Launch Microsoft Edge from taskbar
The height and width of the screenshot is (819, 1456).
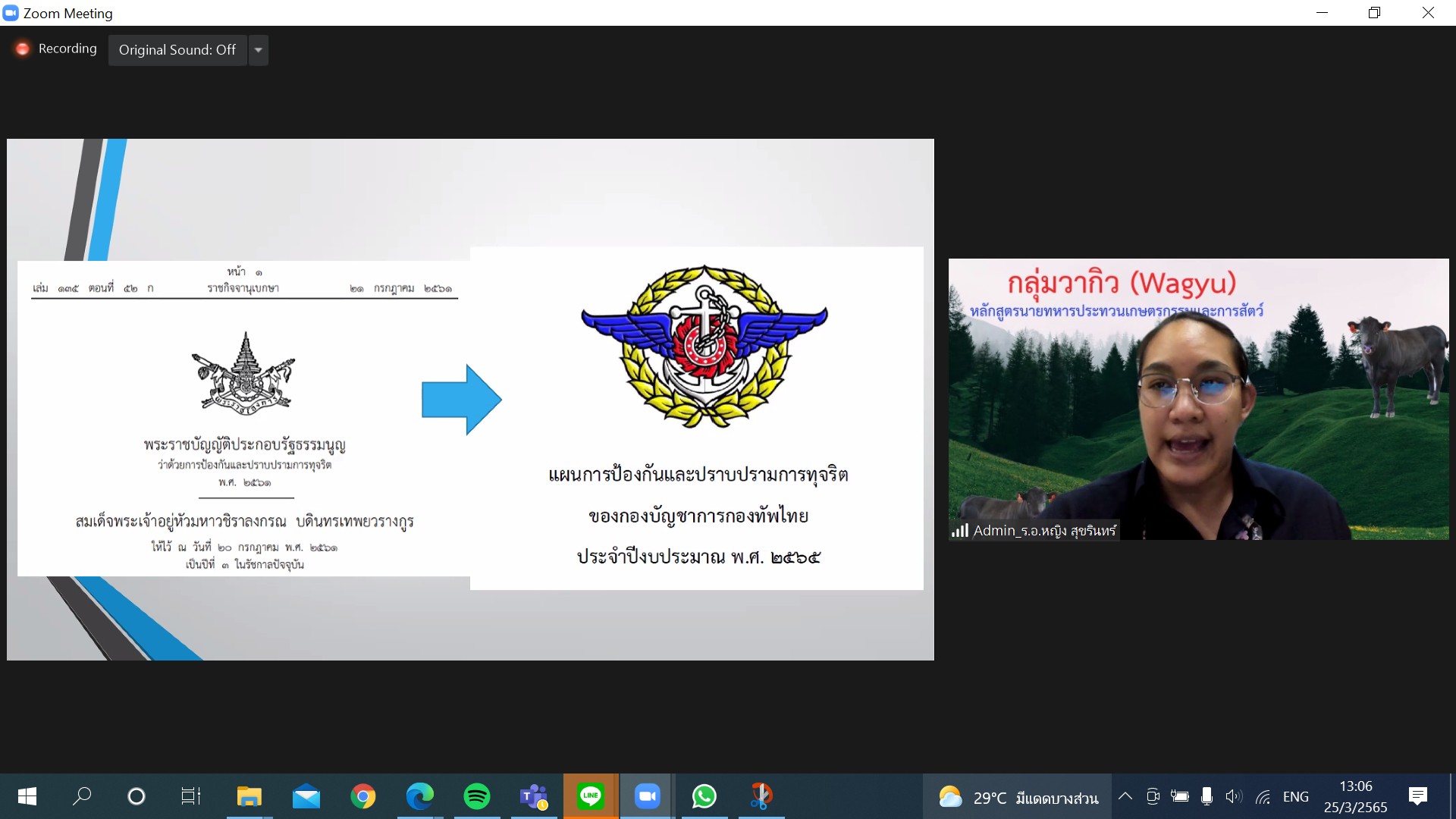click(420, 796)
